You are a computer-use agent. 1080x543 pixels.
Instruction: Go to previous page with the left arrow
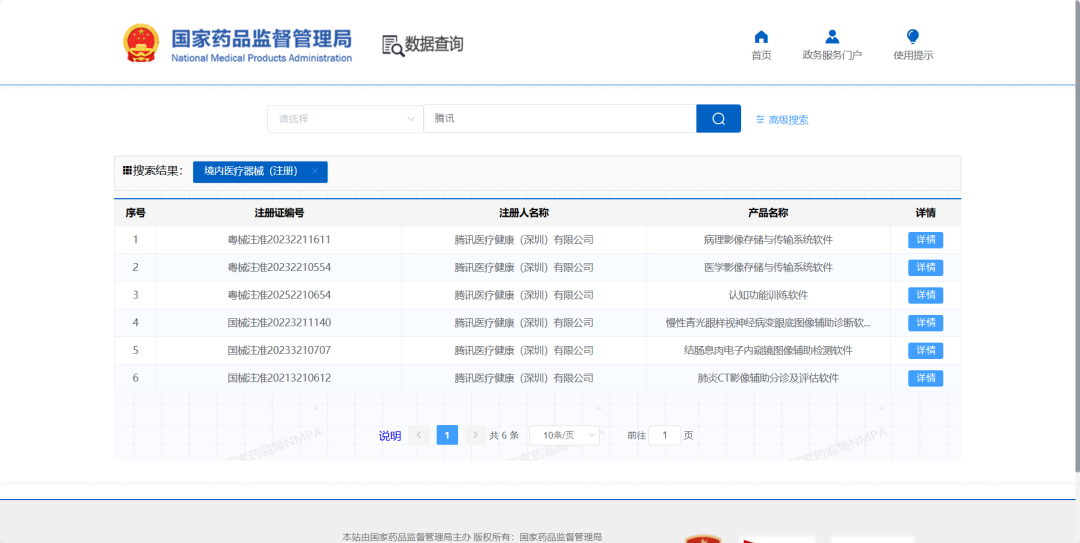pyautogui.click(x=419, y=436)
